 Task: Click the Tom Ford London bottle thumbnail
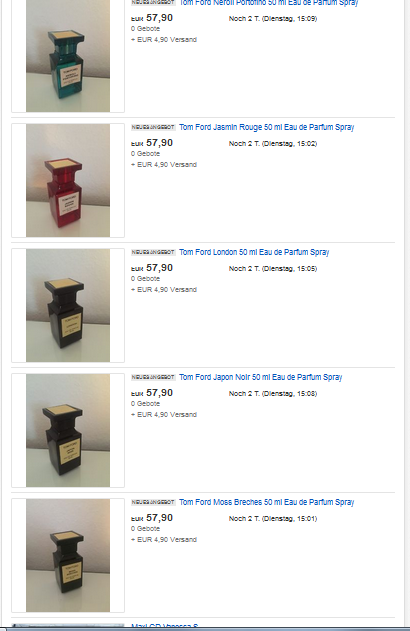68,305
